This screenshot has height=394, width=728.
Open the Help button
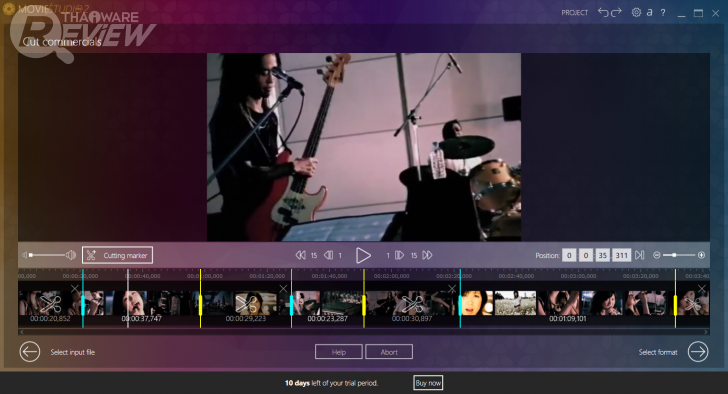click(338, 352)
